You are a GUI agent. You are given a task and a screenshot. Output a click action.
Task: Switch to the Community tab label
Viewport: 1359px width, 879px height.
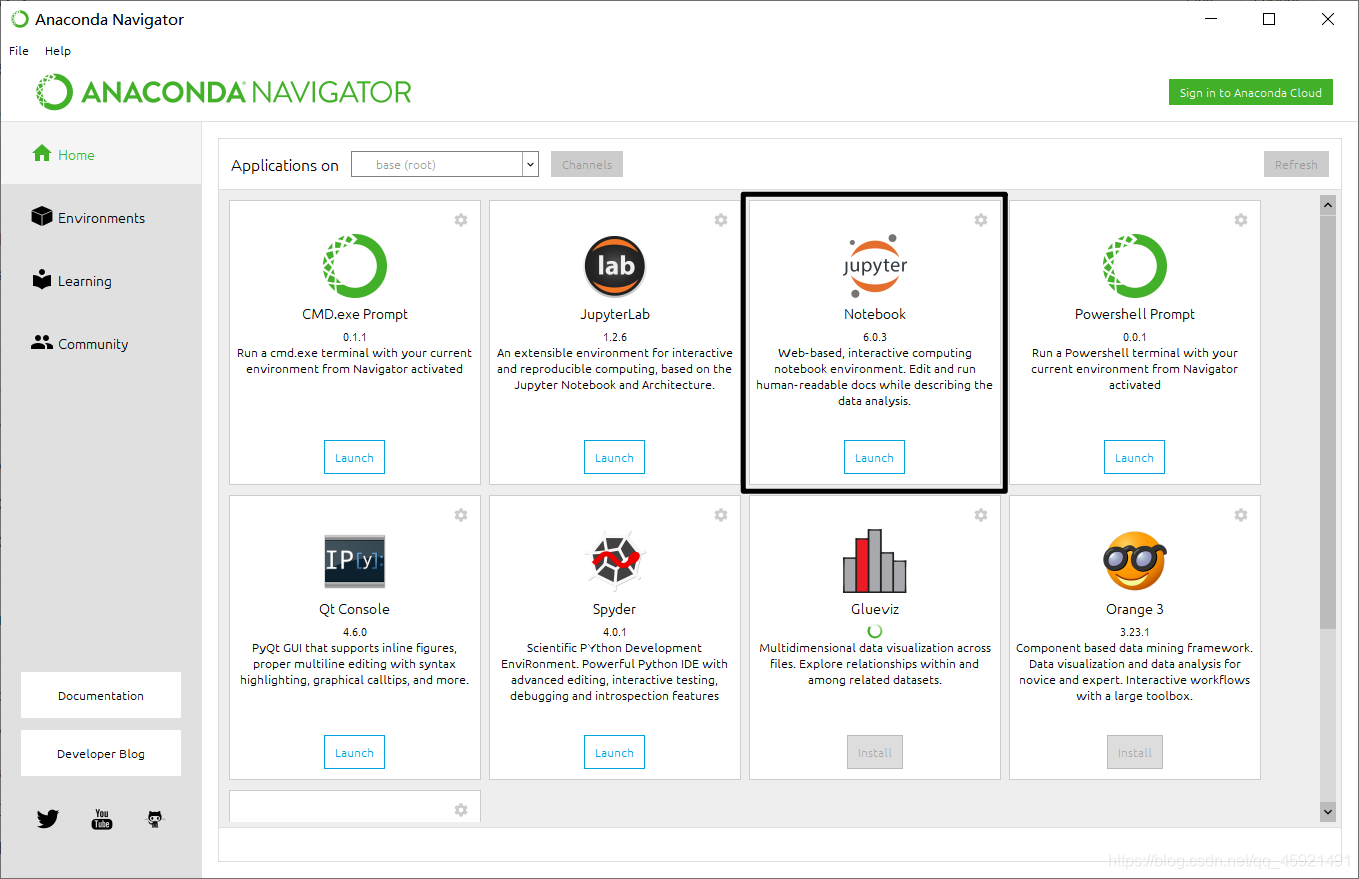pos(93,344)
